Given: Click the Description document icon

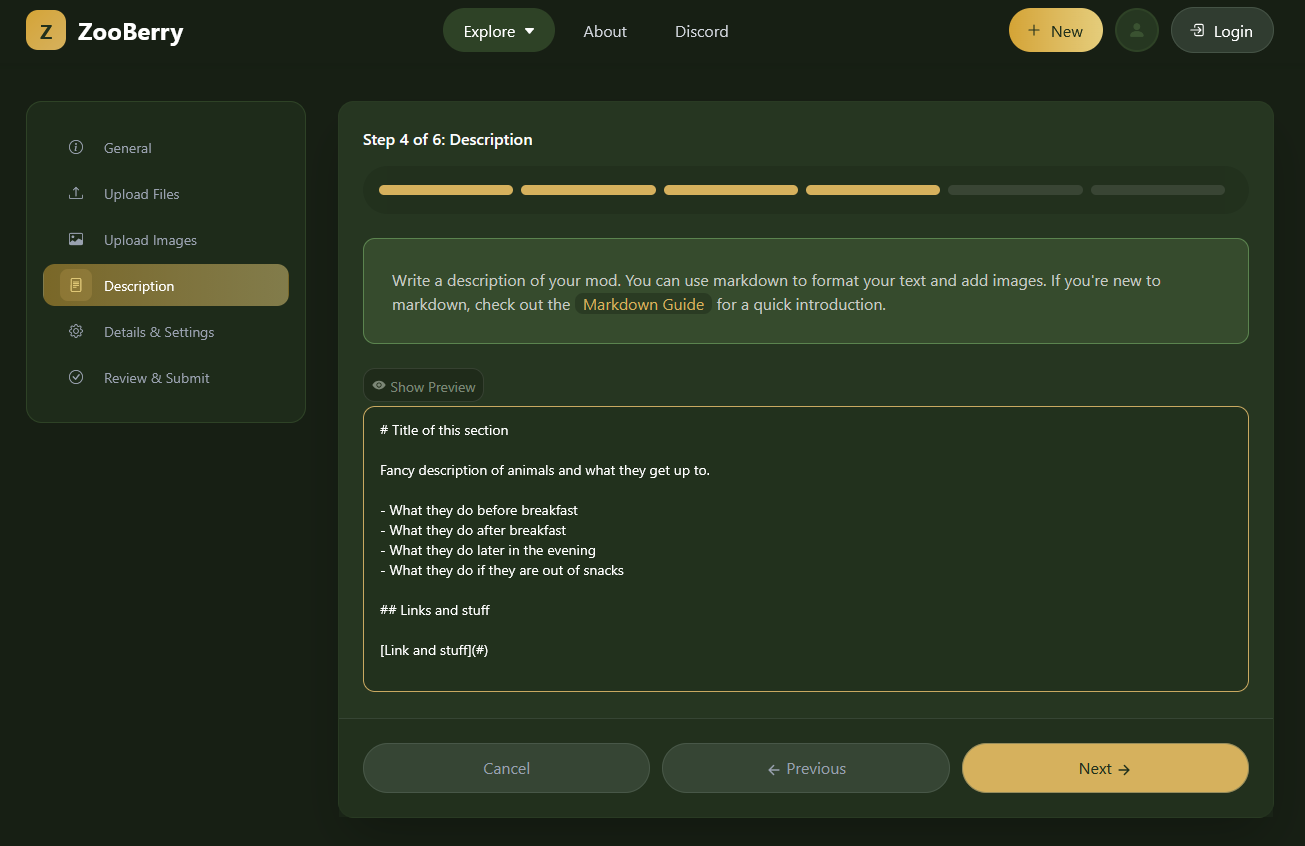Looking at the screenshot, I should [x=76, y=286].
